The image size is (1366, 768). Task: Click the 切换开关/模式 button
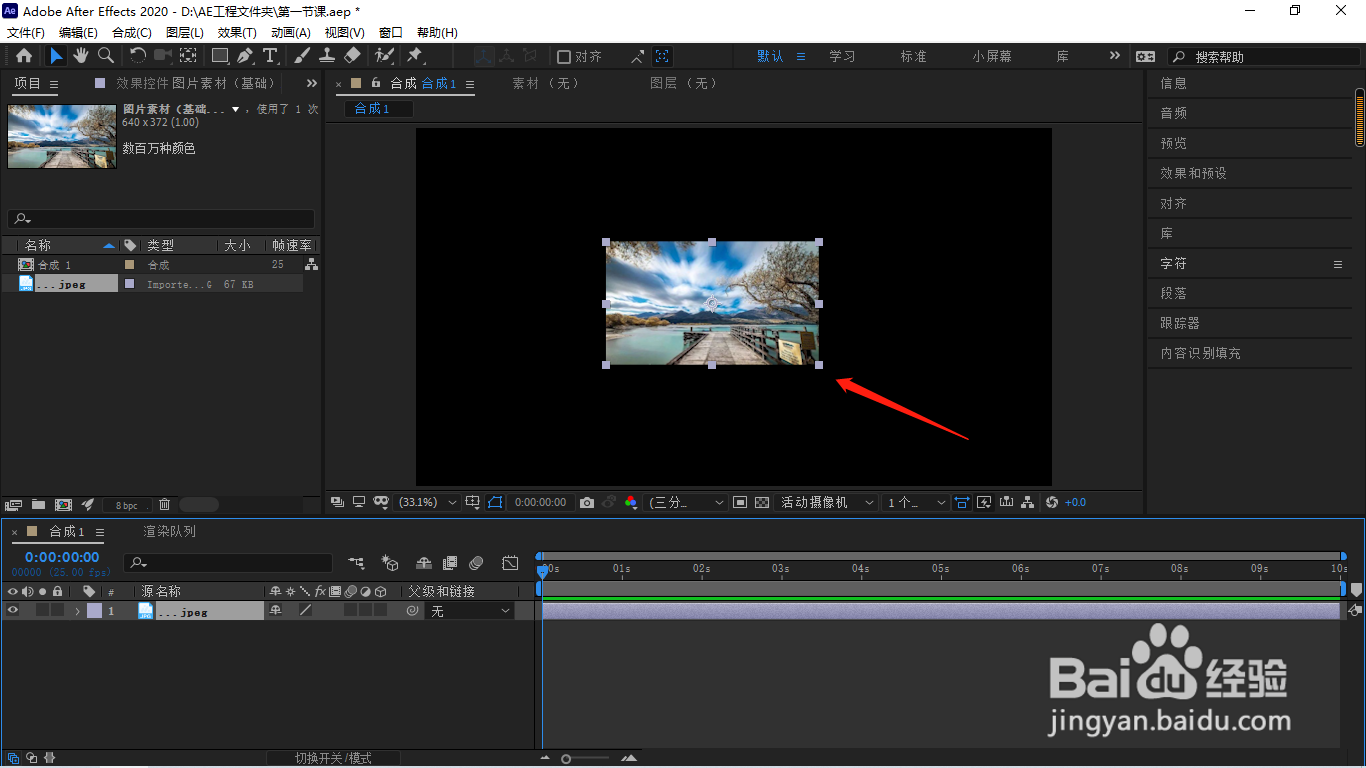(333, 758)
